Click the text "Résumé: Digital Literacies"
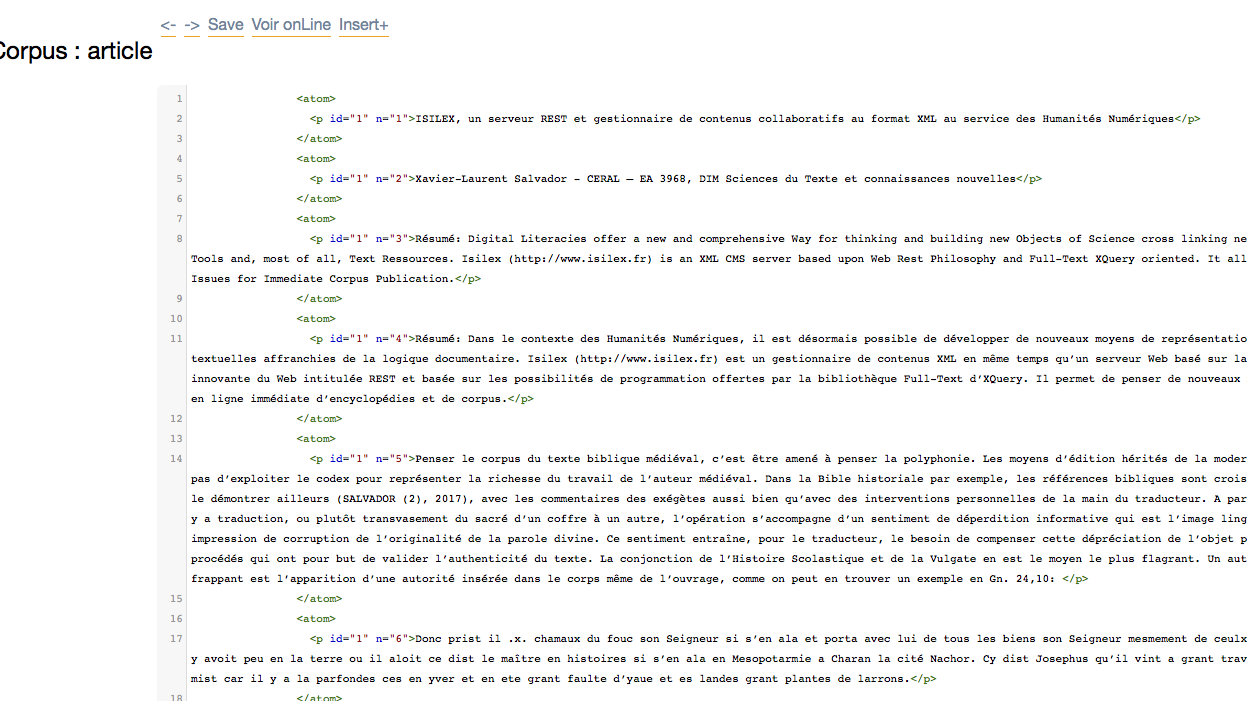 pos(501,239)
